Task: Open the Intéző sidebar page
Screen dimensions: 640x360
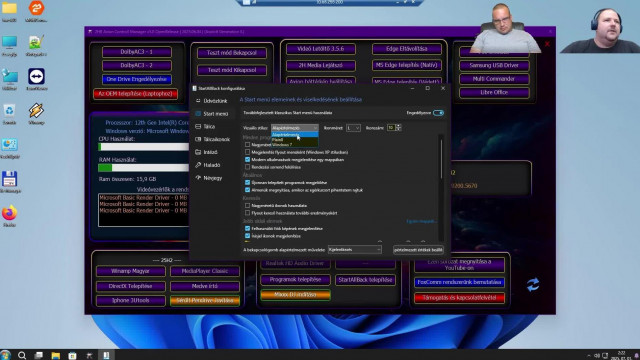Action: point(211,152)
